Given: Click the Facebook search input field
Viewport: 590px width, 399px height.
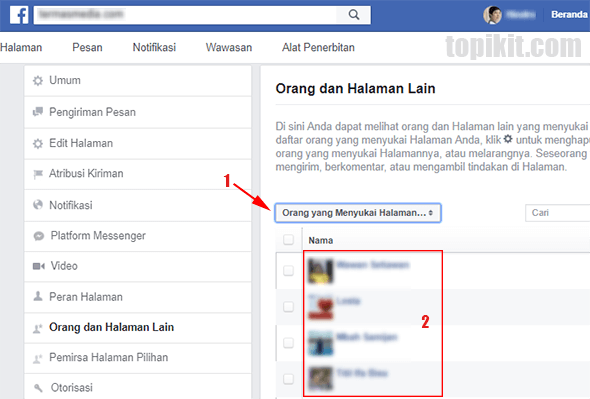Looking at the screenshot, I should pos(185,15).
